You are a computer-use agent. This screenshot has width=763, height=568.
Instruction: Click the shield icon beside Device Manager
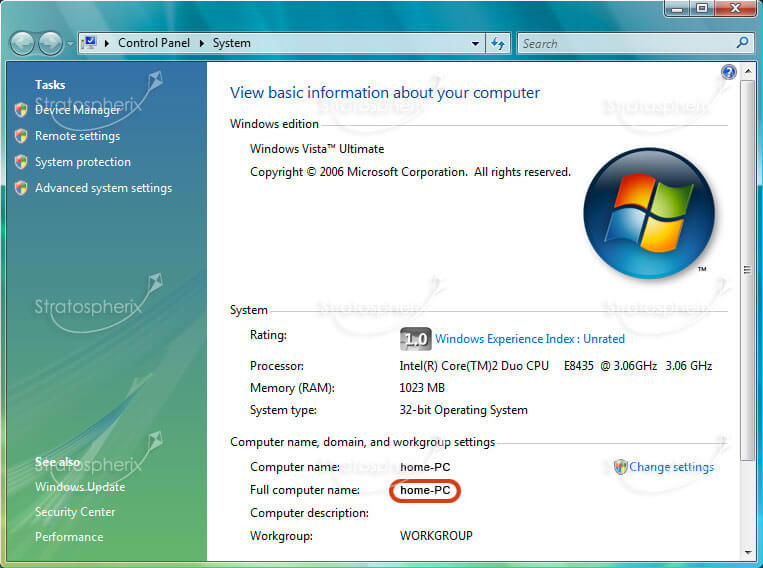coord(21,110)
